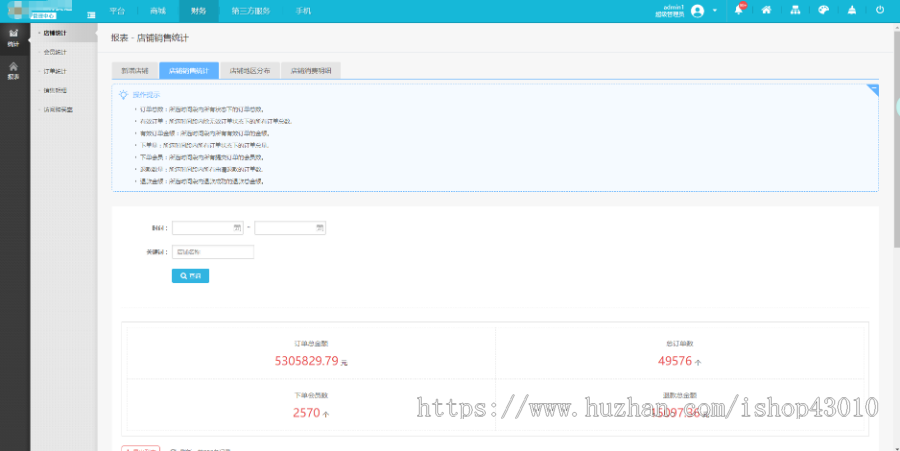Switch to the 店铺地区分布 tab
This screenshot has width=900, height=451.
(250, 71)
